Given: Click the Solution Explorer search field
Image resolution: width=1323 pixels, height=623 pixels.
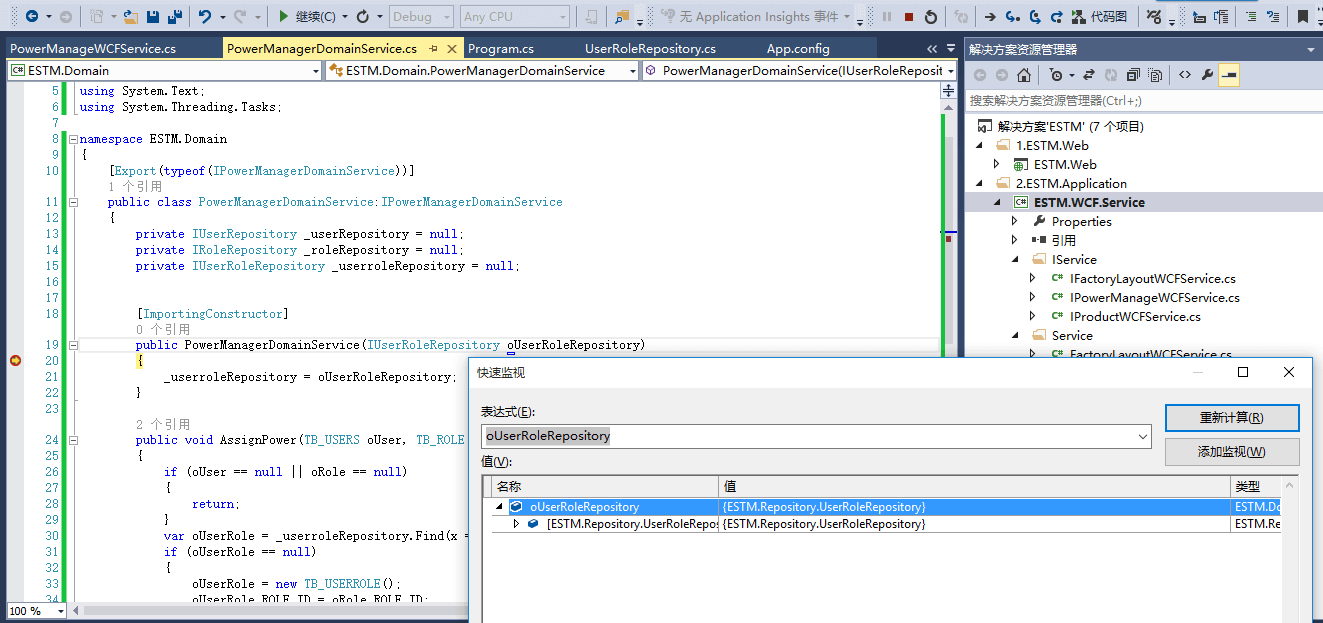Looking at the screenshot, I should pyautogui.click(x=1140, y=101).
